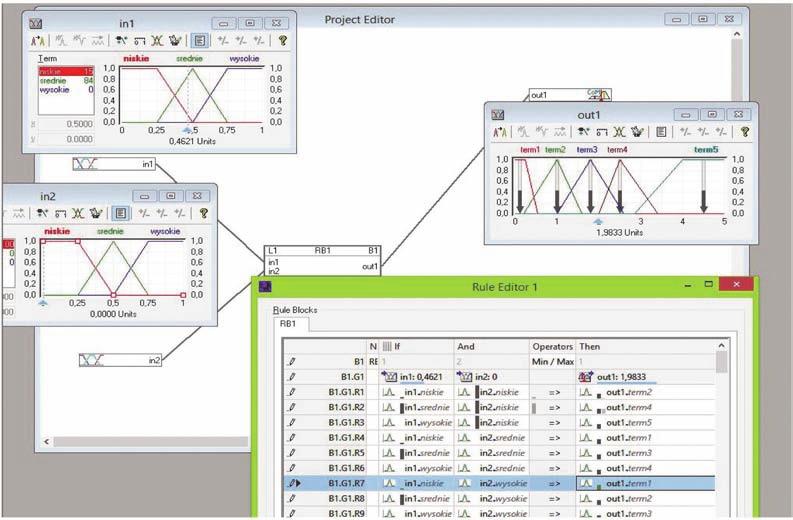Click the Rule Editor 1 title bar icon
Viewport: 793px width, 520px height.
pos(266,287)
